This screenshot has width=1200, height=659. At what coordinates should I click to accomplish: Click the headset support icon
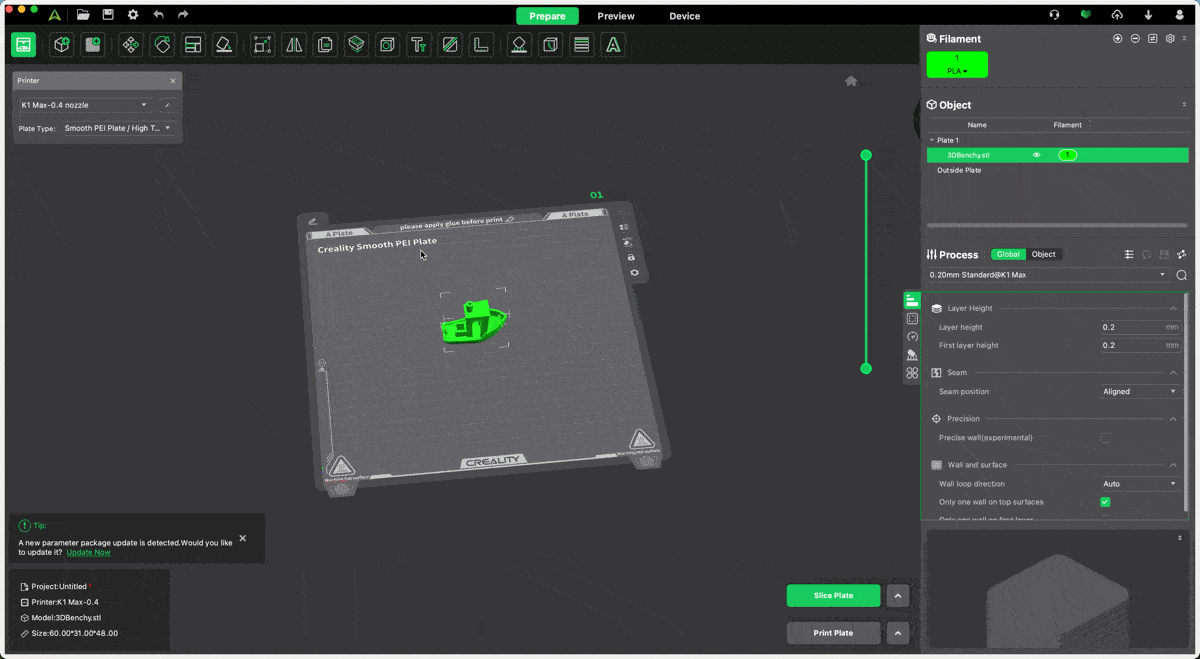pos(1054,15)
